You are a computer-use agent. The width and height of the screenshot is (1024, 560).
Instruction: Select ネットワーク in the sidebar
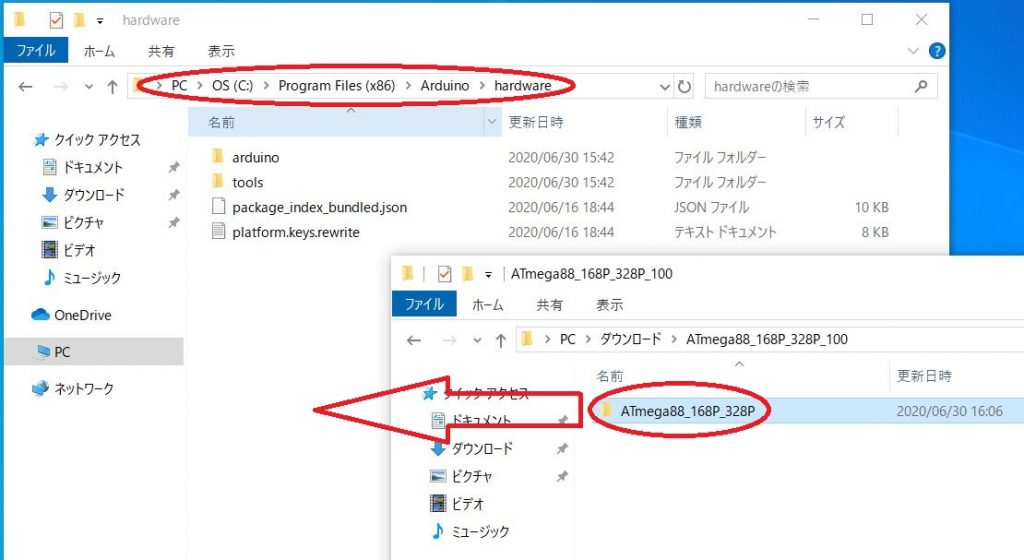(83, 388)
